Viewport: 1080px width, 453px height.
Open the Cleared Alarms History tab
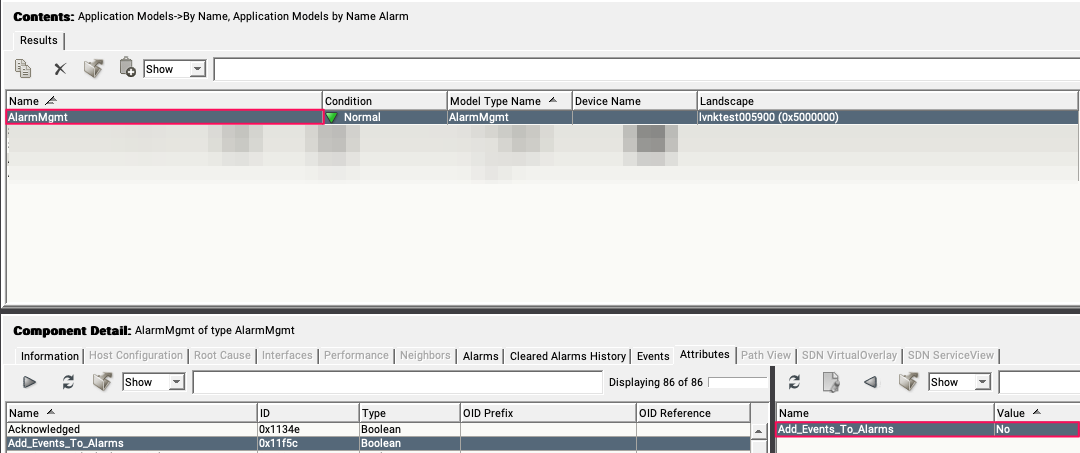pos(567,356)
